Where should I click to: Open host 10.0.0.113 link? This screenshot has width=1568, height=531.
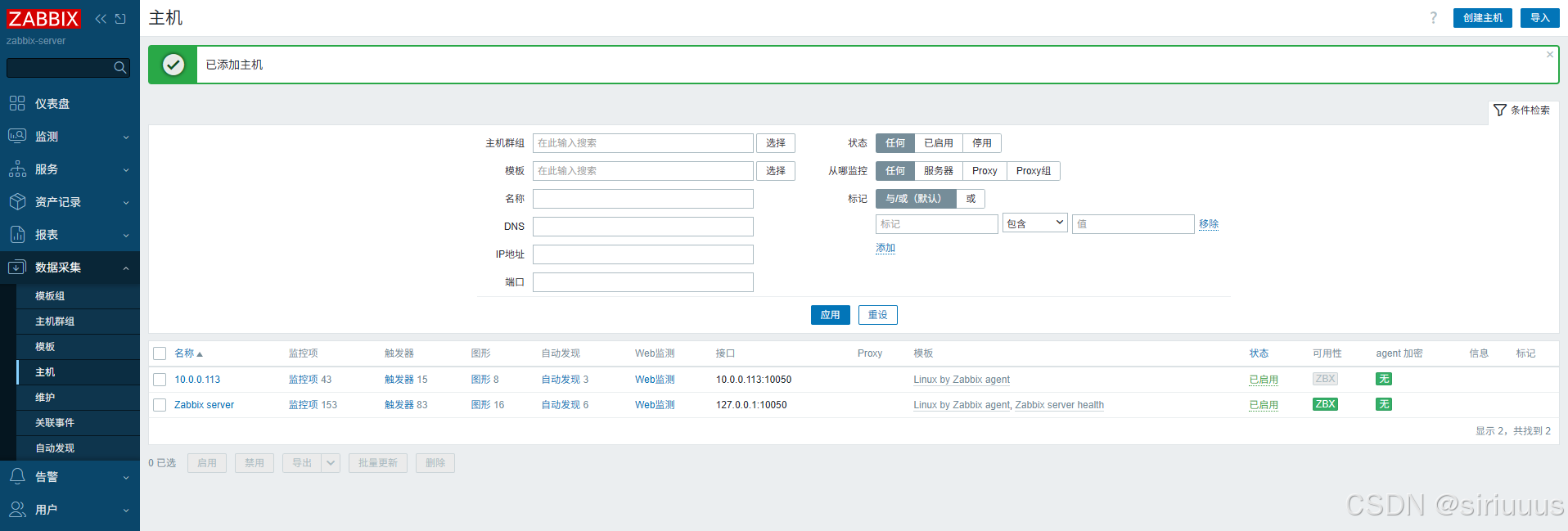click(x=197, y=380)
